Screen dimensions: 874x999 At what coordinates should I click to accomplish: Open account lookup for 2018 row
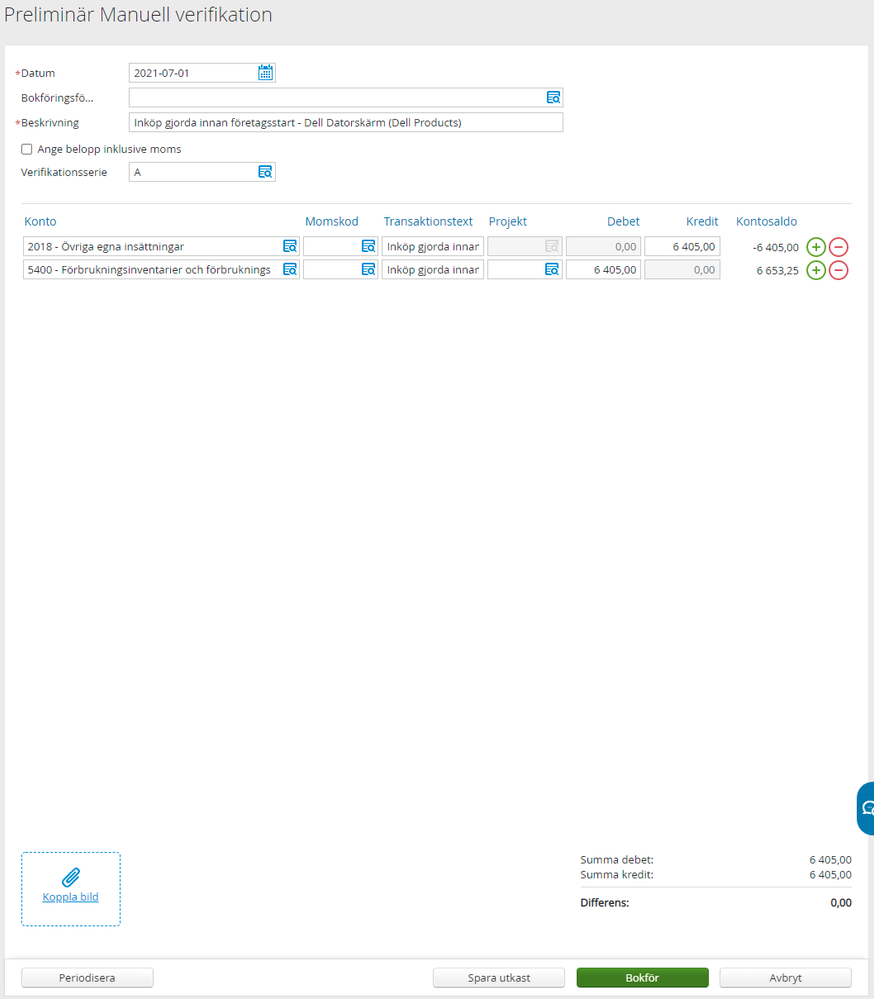(289, 246)
